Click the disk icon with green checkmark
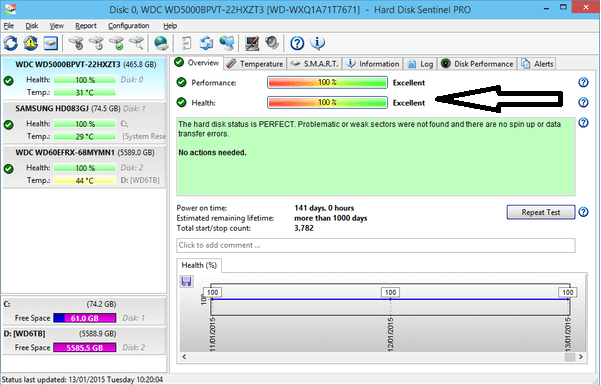This screenshot has height=385, width=601. (x=117, y=43)
